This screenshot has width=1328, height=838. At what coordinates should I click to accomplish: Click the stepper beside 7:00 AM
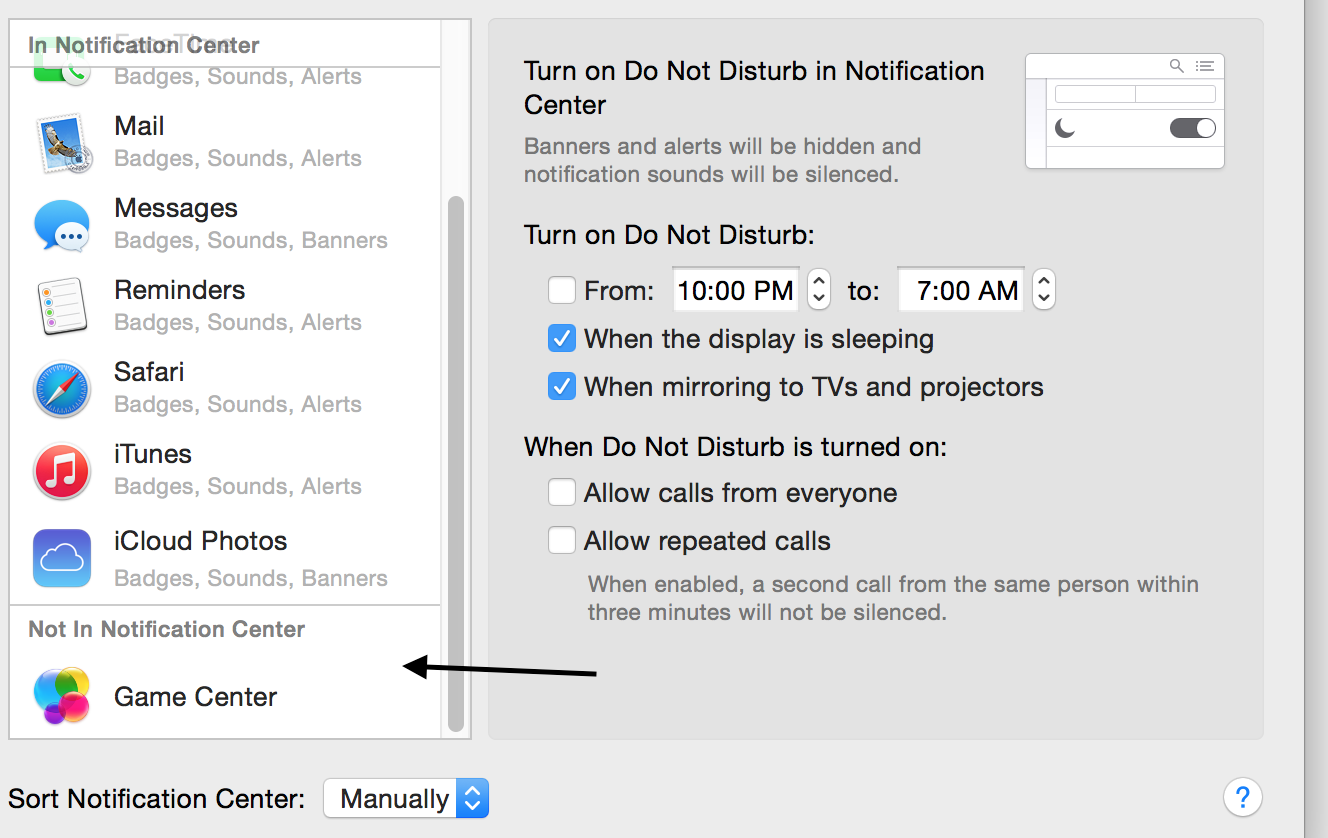(x=1044, y=290)
